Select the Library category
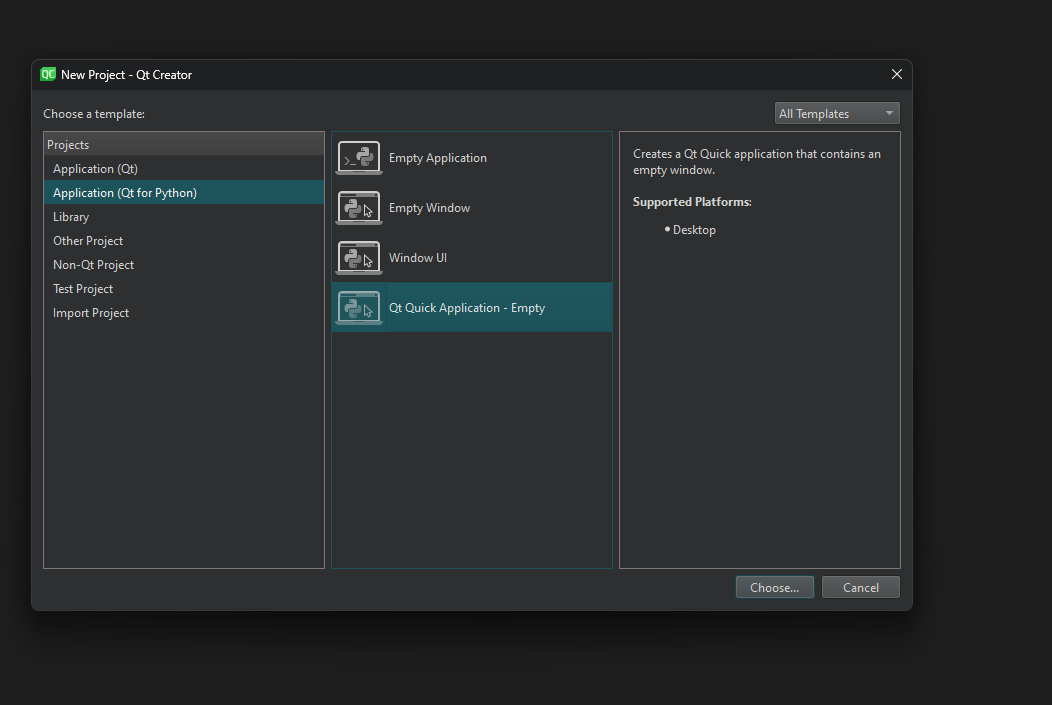This screenshot has height=705, width=1052. coord(184,217)
